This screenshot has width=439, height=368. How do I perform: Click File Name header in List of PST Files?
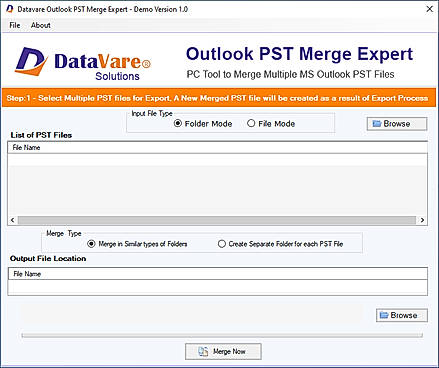[217, 147]
